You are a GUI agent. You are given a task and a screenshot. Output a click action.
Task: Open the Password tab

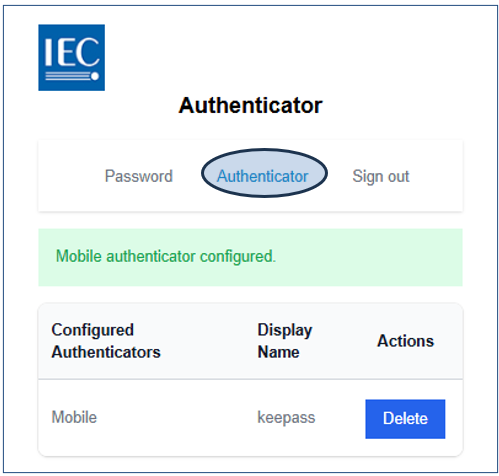click(139, 176)
